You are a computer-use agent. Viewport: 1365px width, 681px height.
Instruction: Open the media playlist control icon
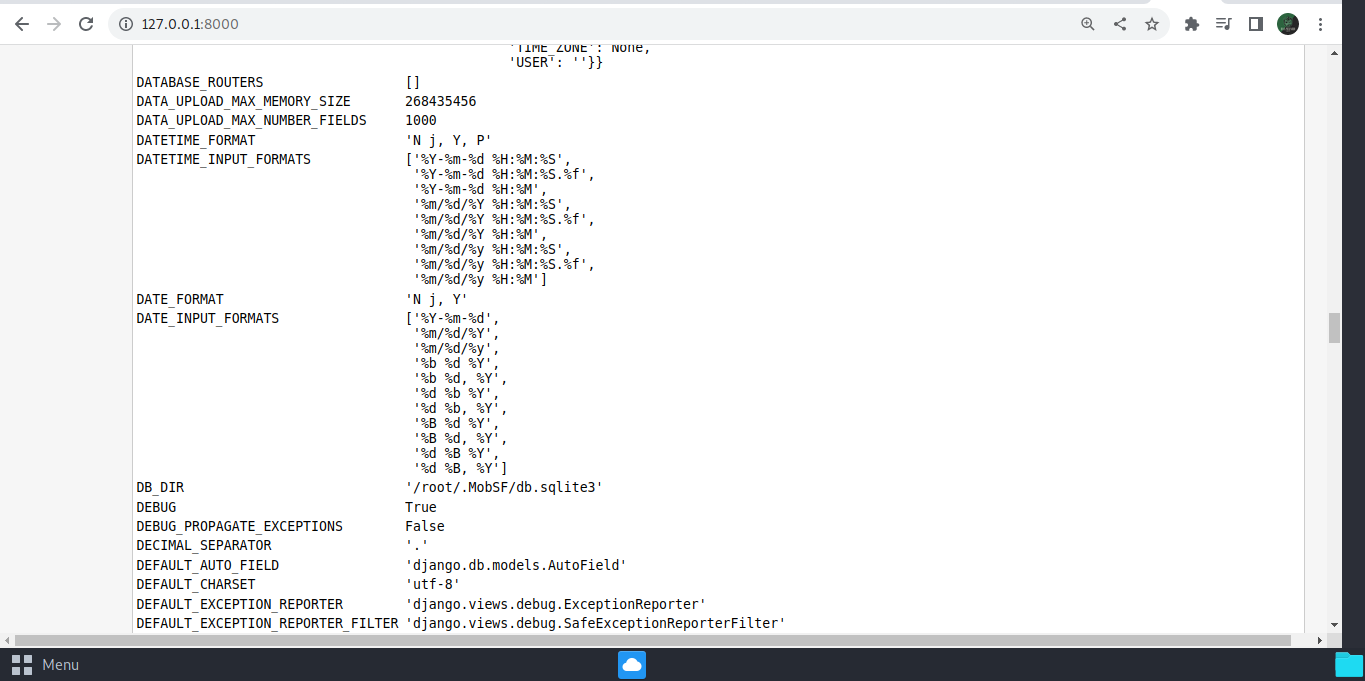click(1222, 23)
